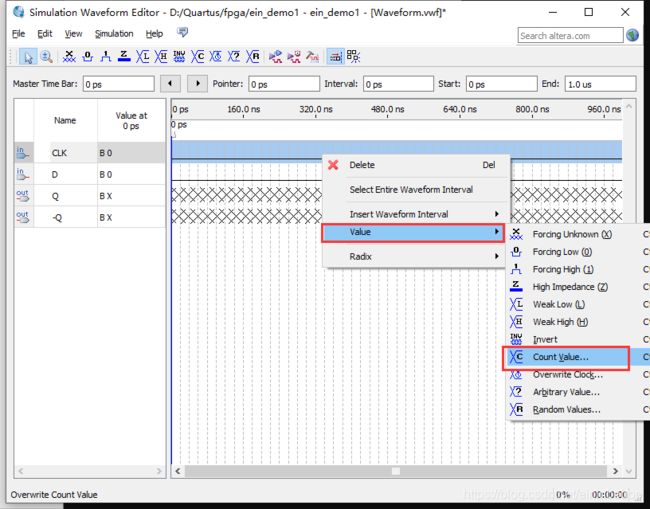650x509 pixels.
Task: Click the globe web search icon
Action: [x=633, y=35]
